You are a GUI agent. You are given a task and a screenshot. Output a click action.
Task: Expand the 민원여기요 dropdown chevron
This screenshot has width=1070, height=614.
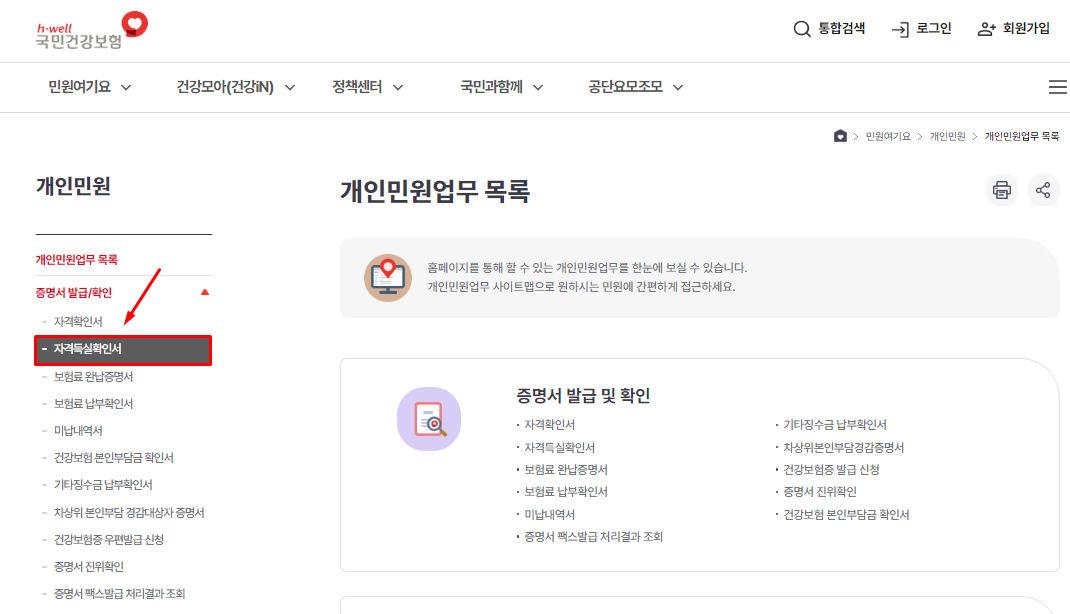tap(124, 87)
